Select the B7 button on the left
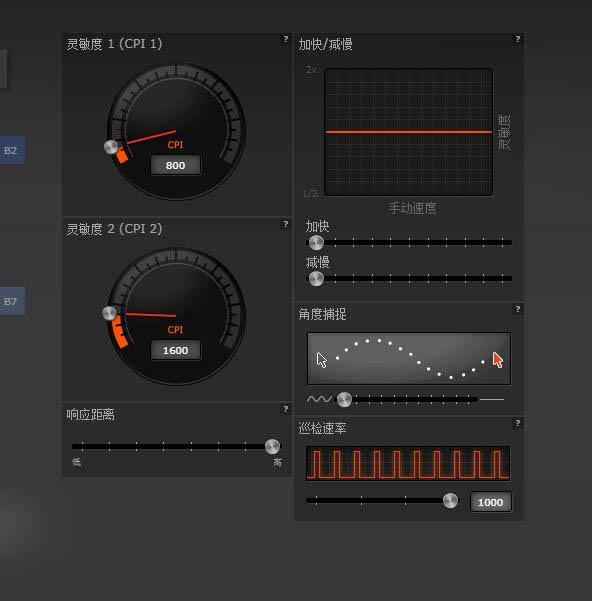The width and height of the screenshot is (592, 601). tap(11, 301)
